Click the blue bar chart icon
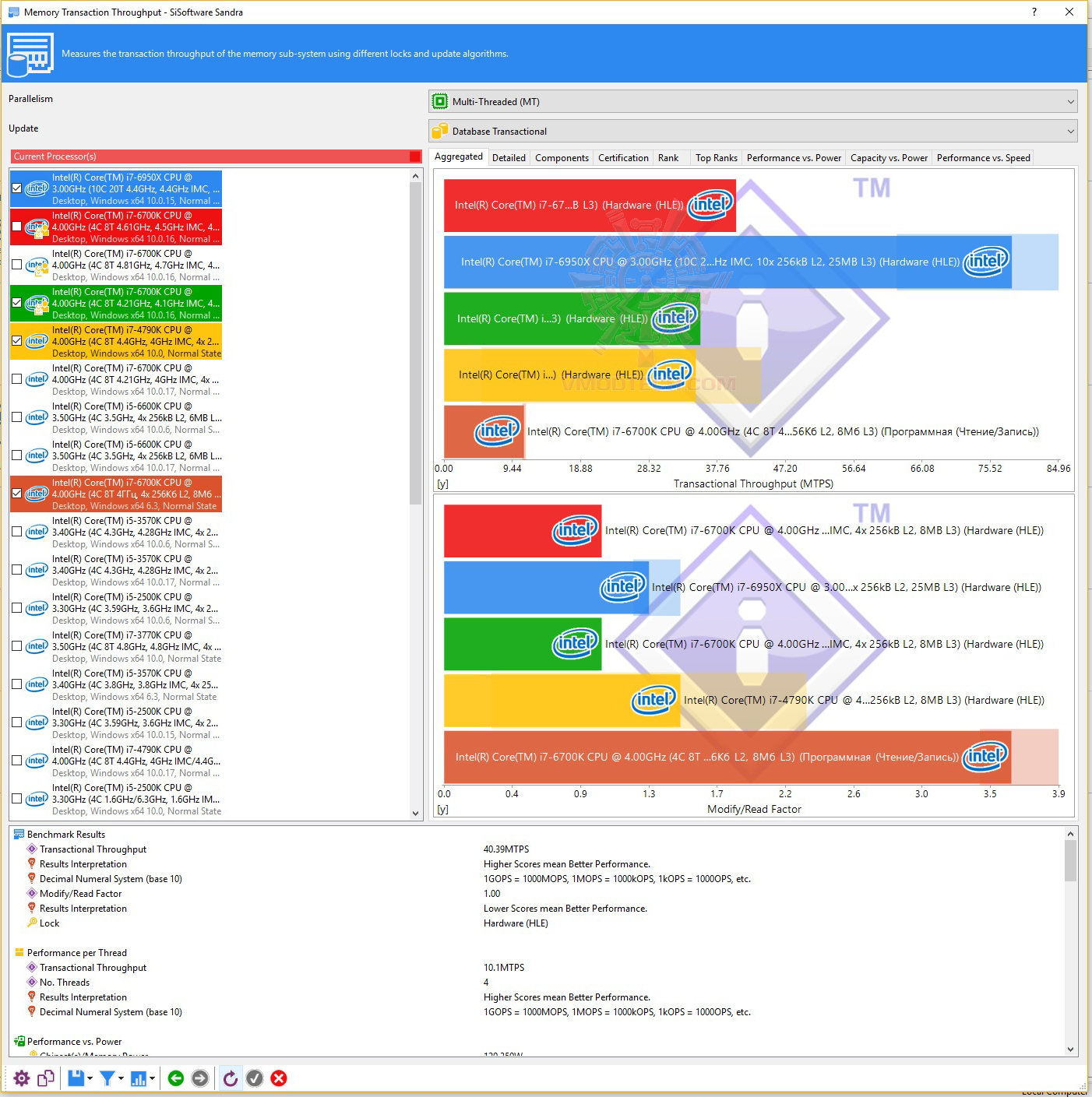Viewport: 1092px width, 1097px height. [x=139, y=1078]
